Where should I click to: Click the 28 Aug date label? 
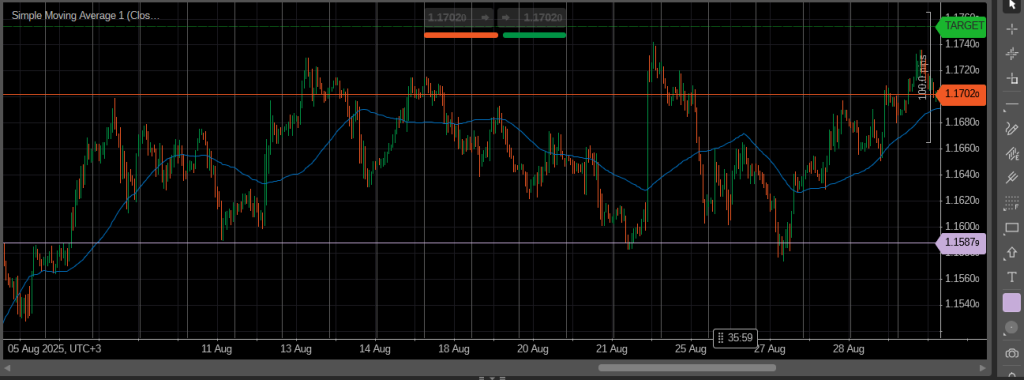(848, 349)
